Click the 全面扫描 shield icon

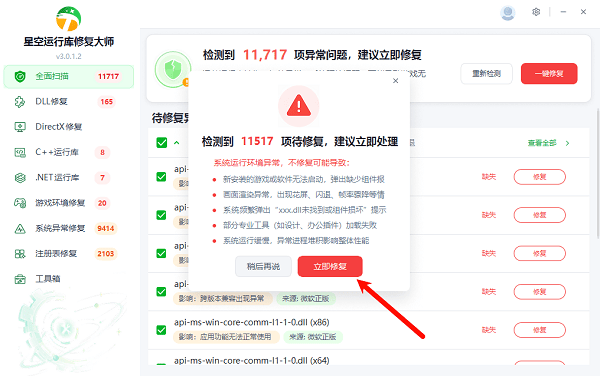coord(20,77)
